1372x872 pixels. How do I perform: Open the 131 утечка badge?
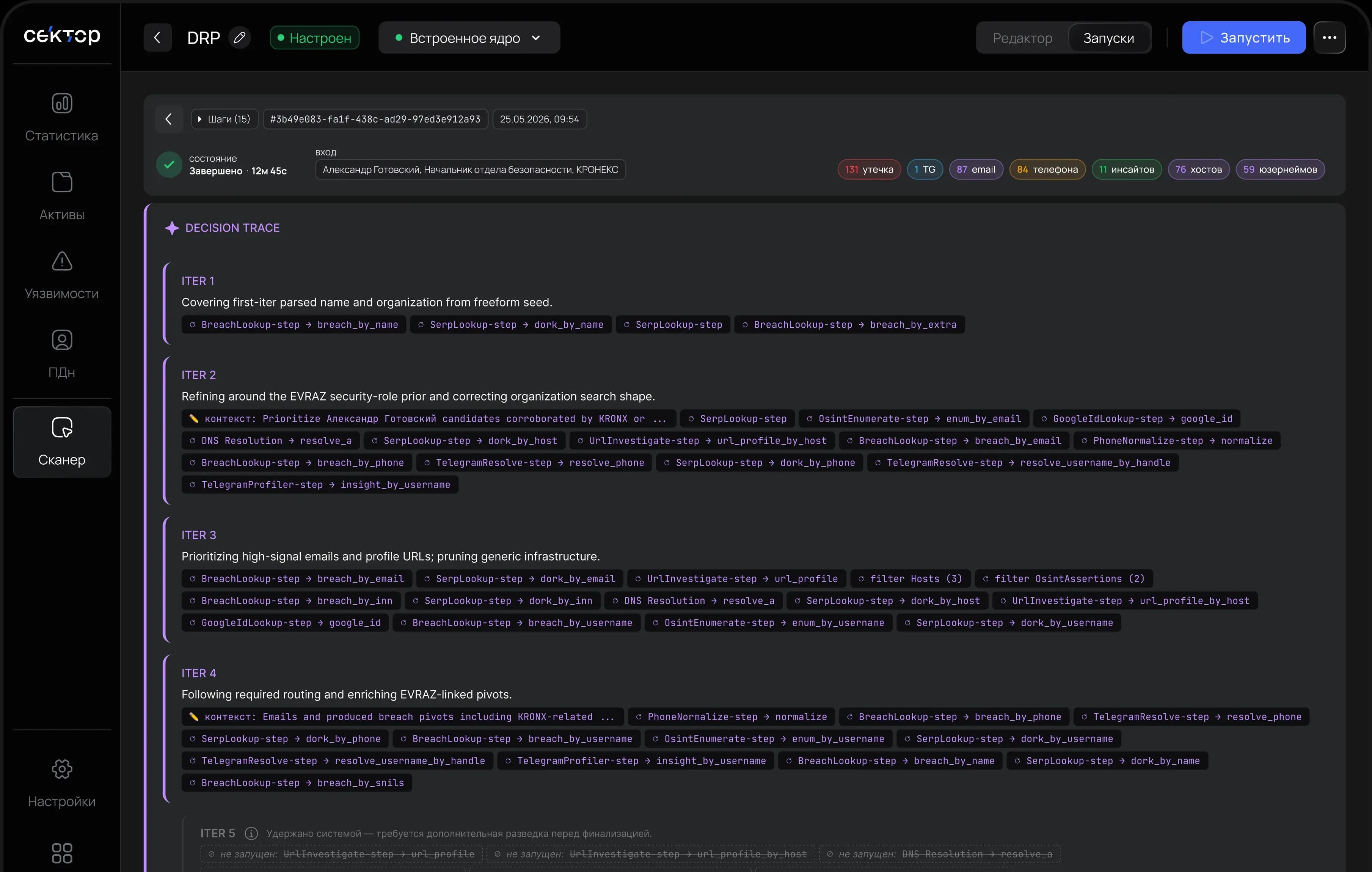pyautogui.click(x=869, y=169)
